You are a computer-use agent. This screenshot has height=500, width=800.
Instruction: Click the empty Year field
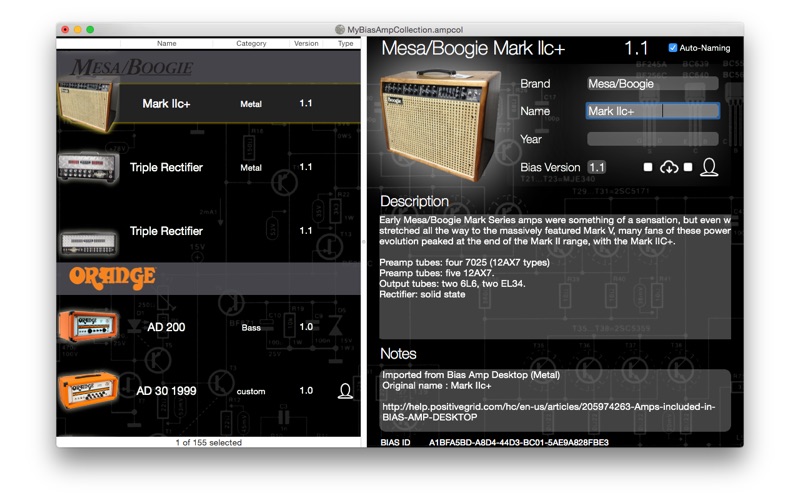[x=653, y=139]
